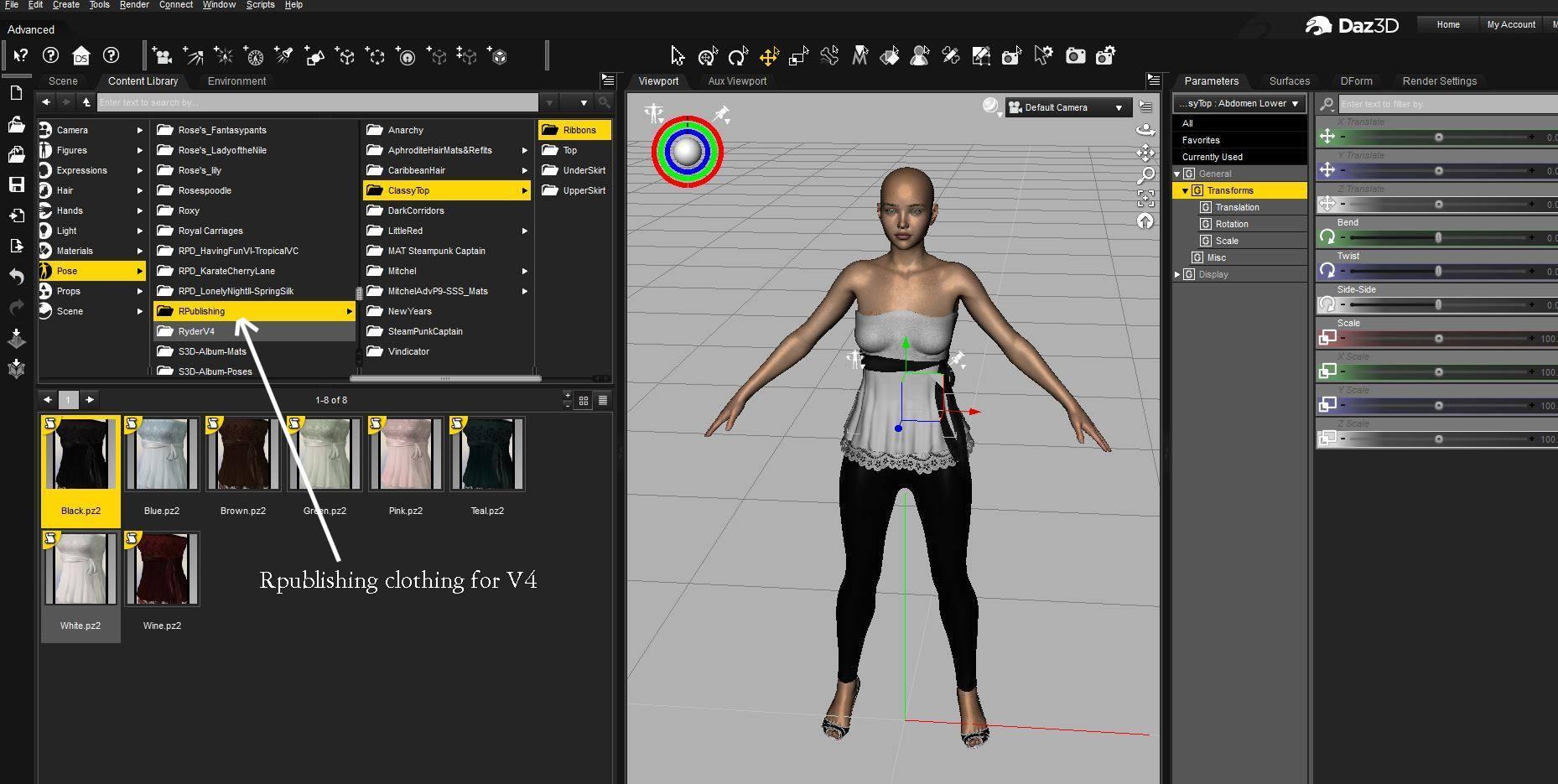
Task: Click the content library search field
Action: (x=317, y=102)
